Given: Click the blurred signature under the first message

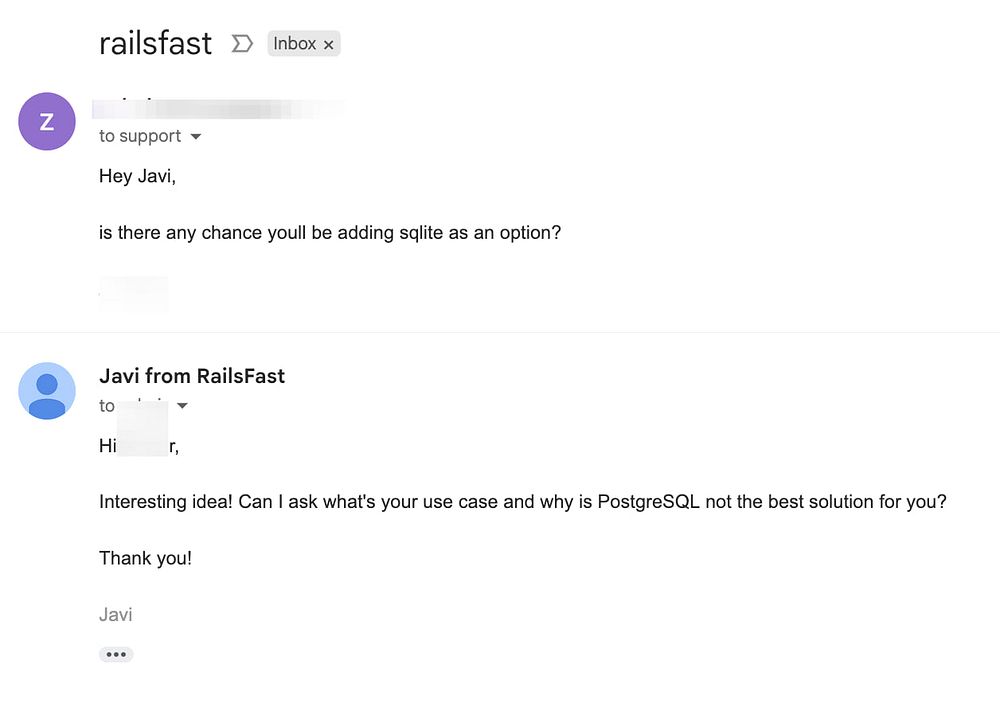Looking at the screenshot, I should (x=134, y=292).
